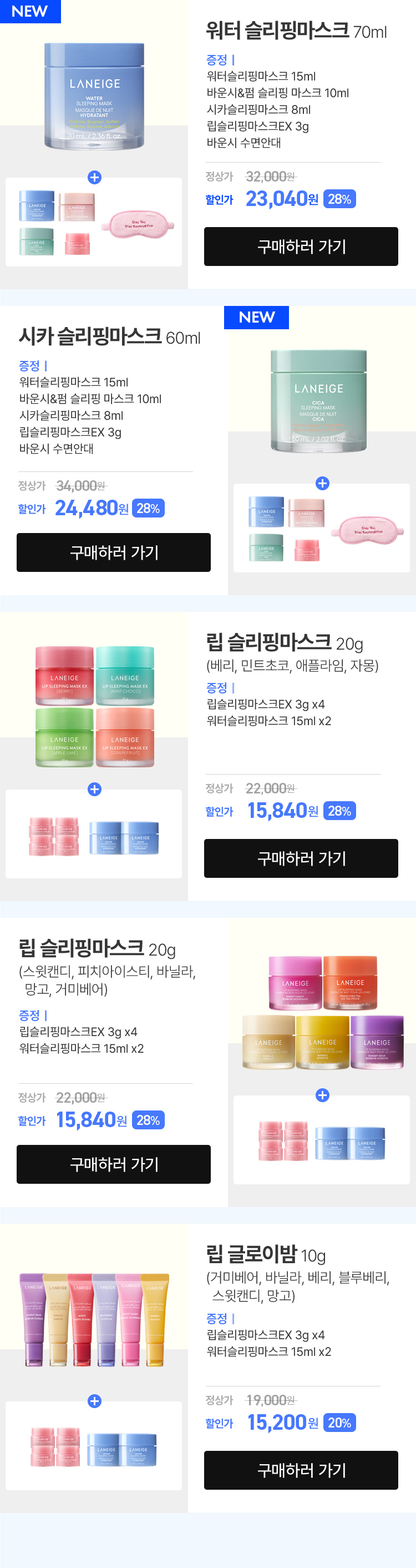Open the green Cica Sleeping Mask jar image
This screenshot has width=416, height=1568.
coord(319,400)
